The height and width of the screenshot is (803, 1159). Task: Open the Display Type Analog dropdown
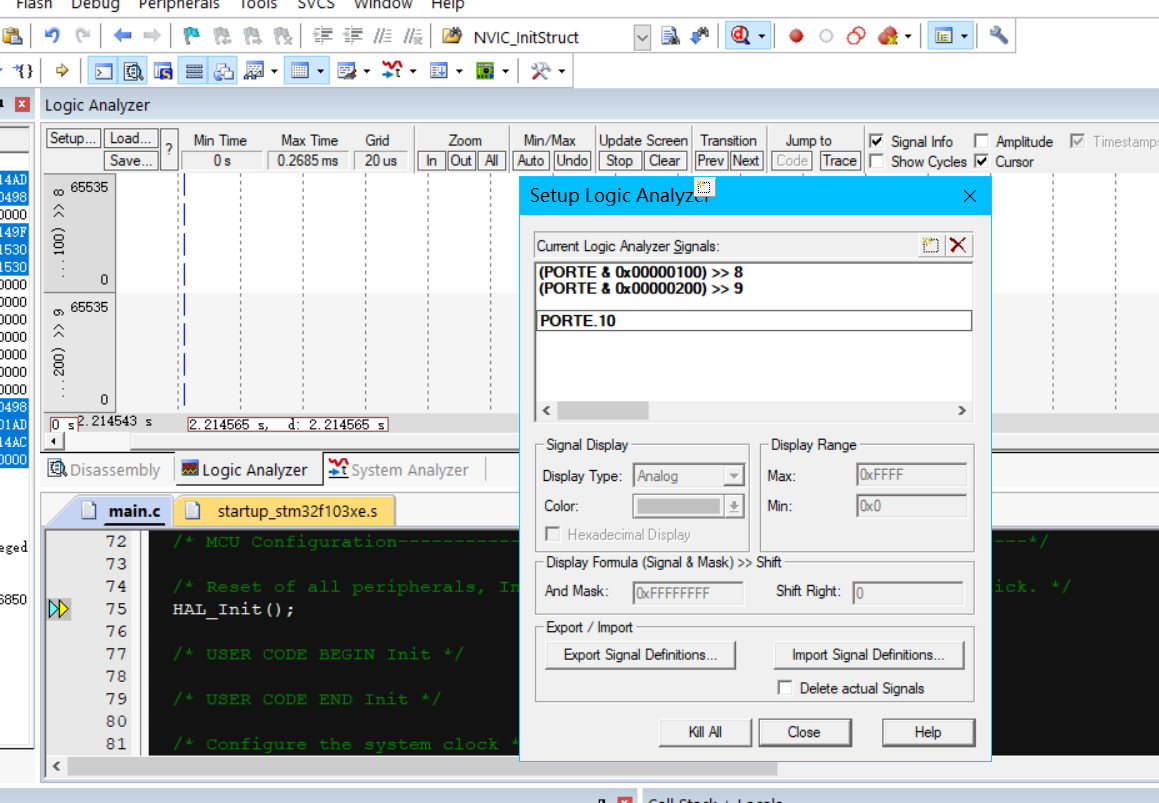733,475
